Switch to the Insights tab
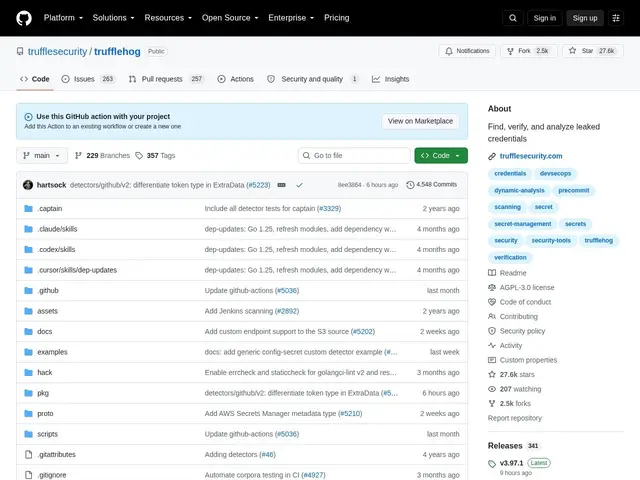 [390, 79]
